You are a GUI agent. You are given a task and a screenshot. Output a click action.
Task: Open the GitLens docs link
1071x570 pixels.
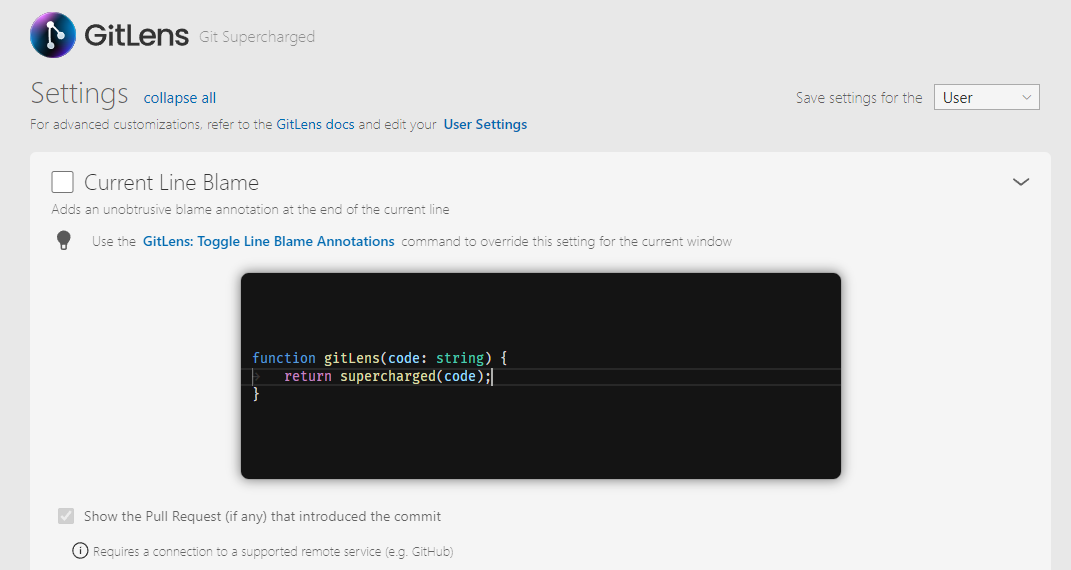tap(315, 124)
